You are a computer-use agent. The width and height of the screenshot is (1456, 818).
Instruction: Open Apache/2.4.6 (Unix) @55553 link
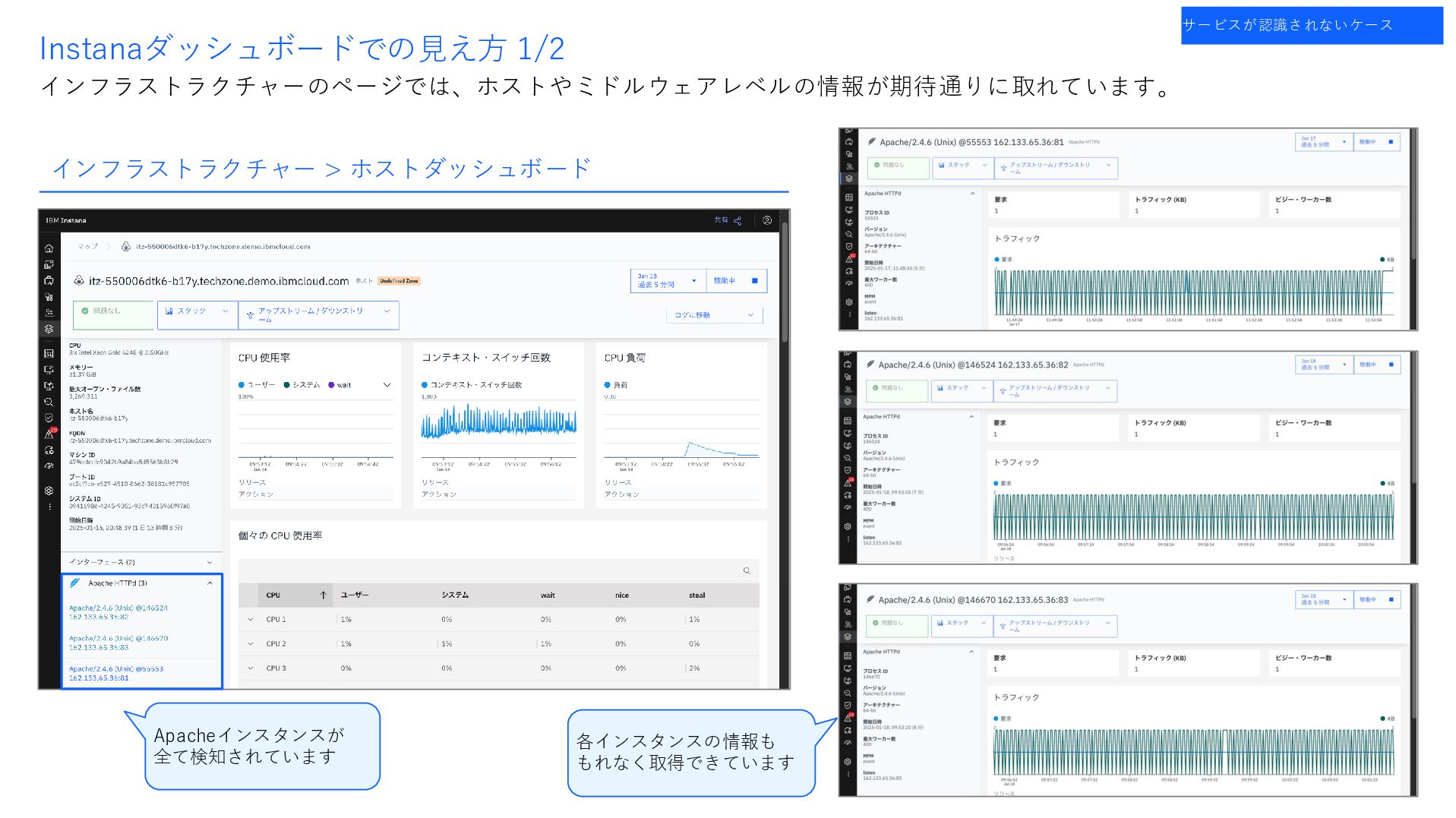116,673
